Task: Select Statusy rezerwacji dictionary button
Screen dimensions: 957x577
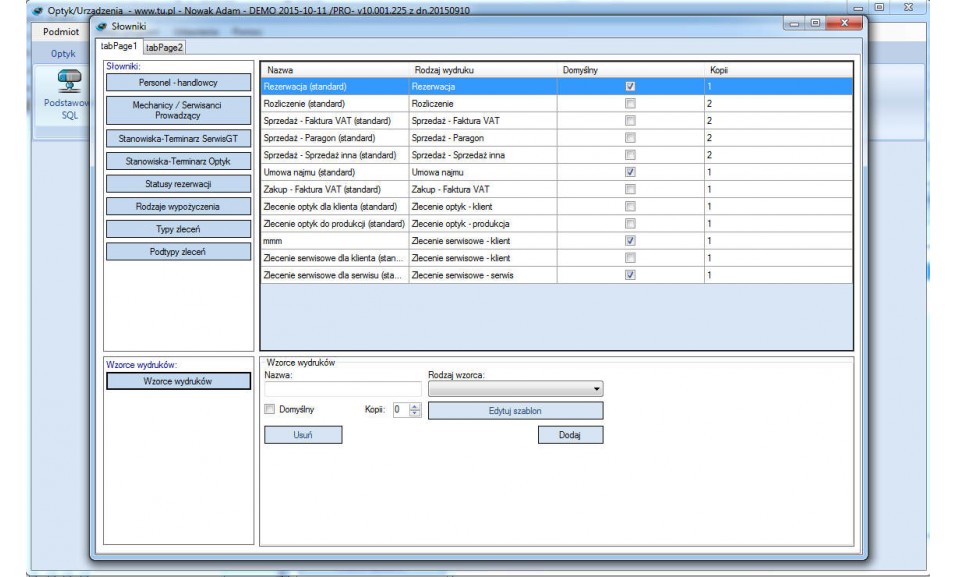Action: click(177, 183)
